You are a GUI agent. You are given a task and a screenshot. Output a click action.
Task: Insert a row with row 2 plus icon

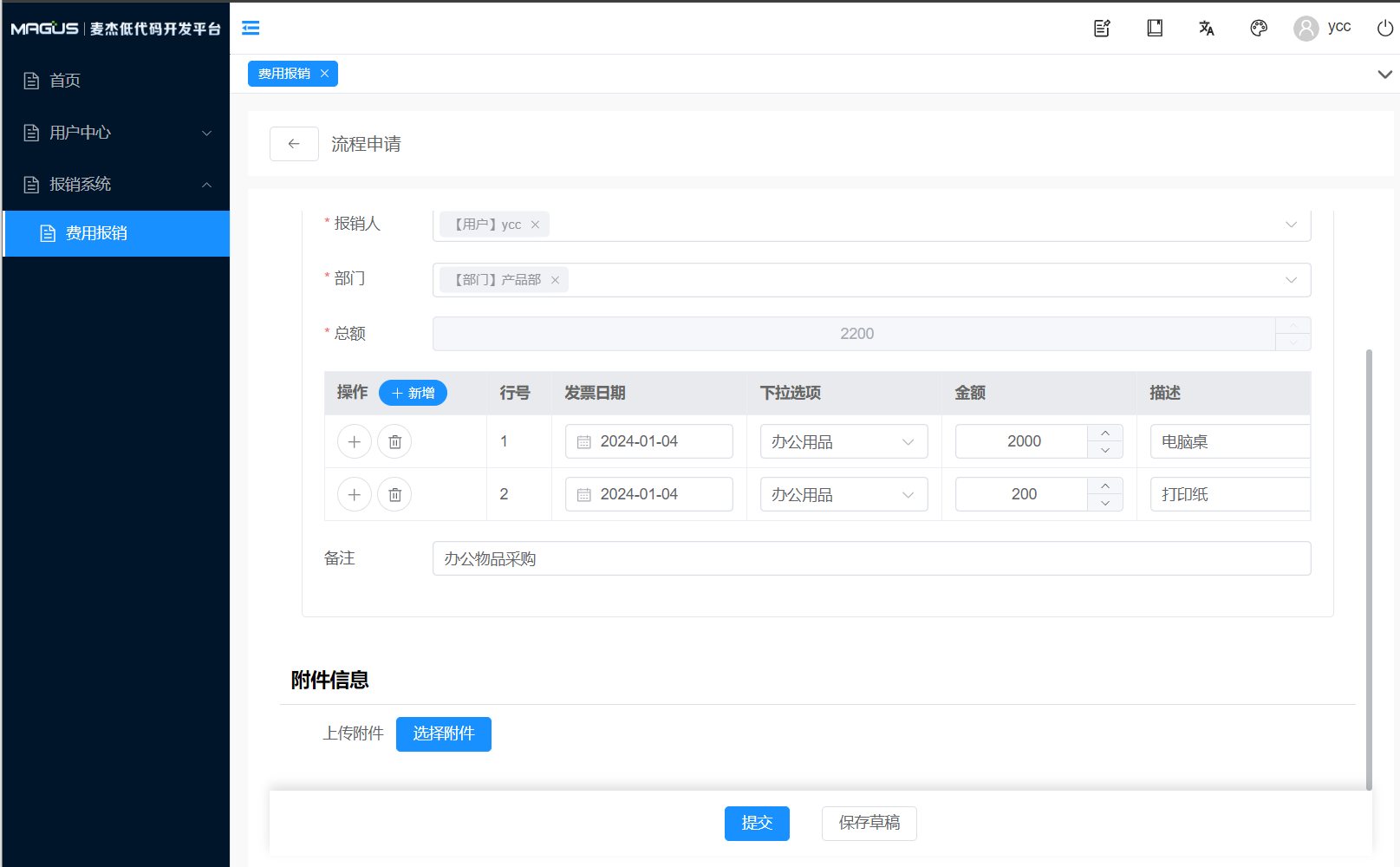point(354,495)
